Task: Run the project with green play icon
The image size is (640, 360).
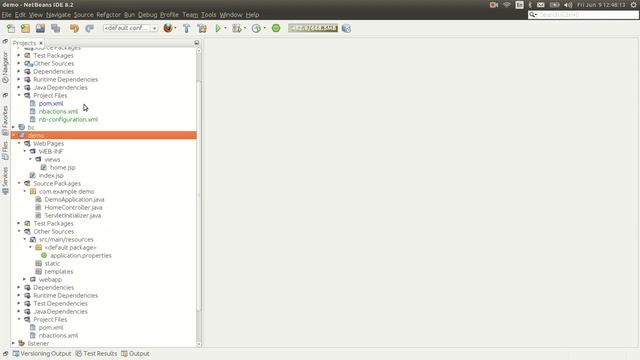Action: click(x=218, y=28)
